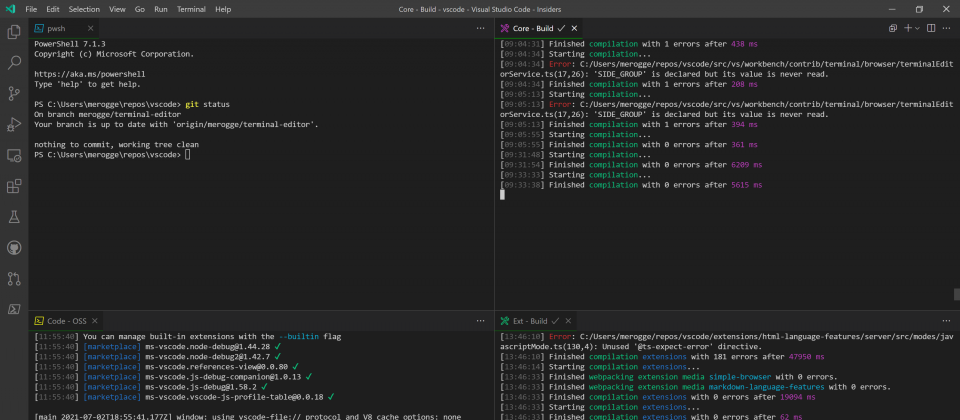Screen dimensions: 960x420
Task: Open the Extensions view
Action: [13, 186]
